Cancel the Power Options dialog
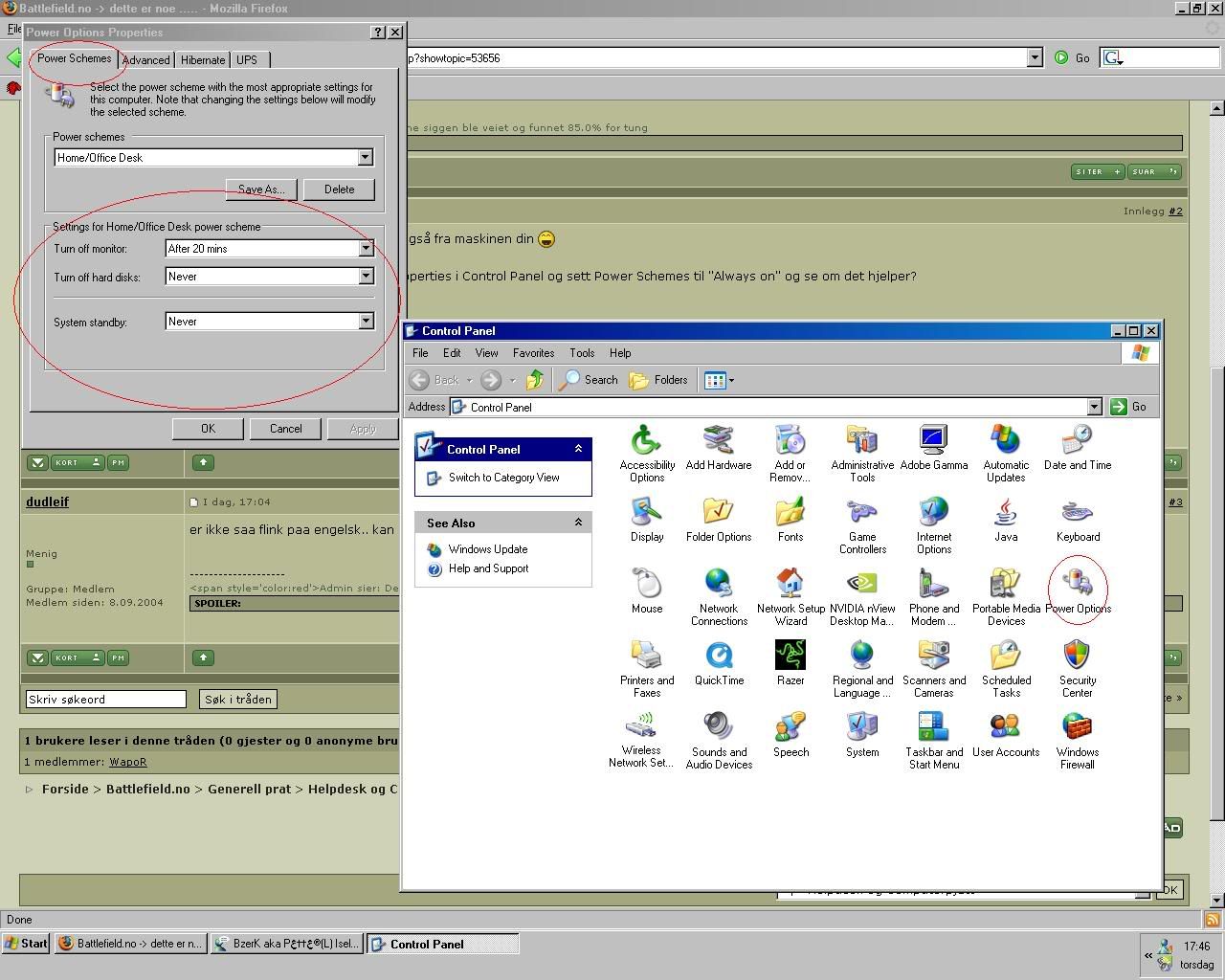The height and width of the screenshot is (980, 1225). (x=285, y=429)
